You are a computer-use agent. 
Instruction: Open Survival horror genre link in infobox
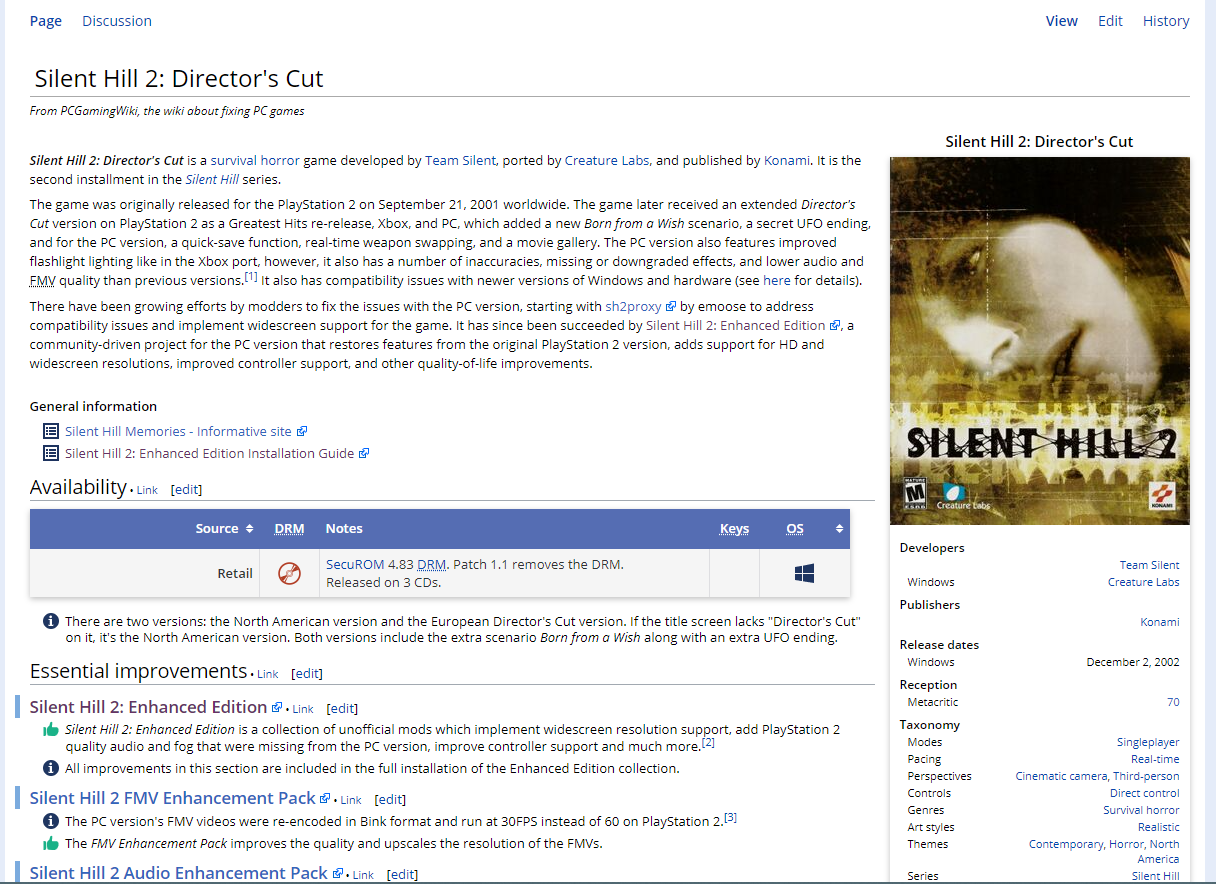point(1141,810)
